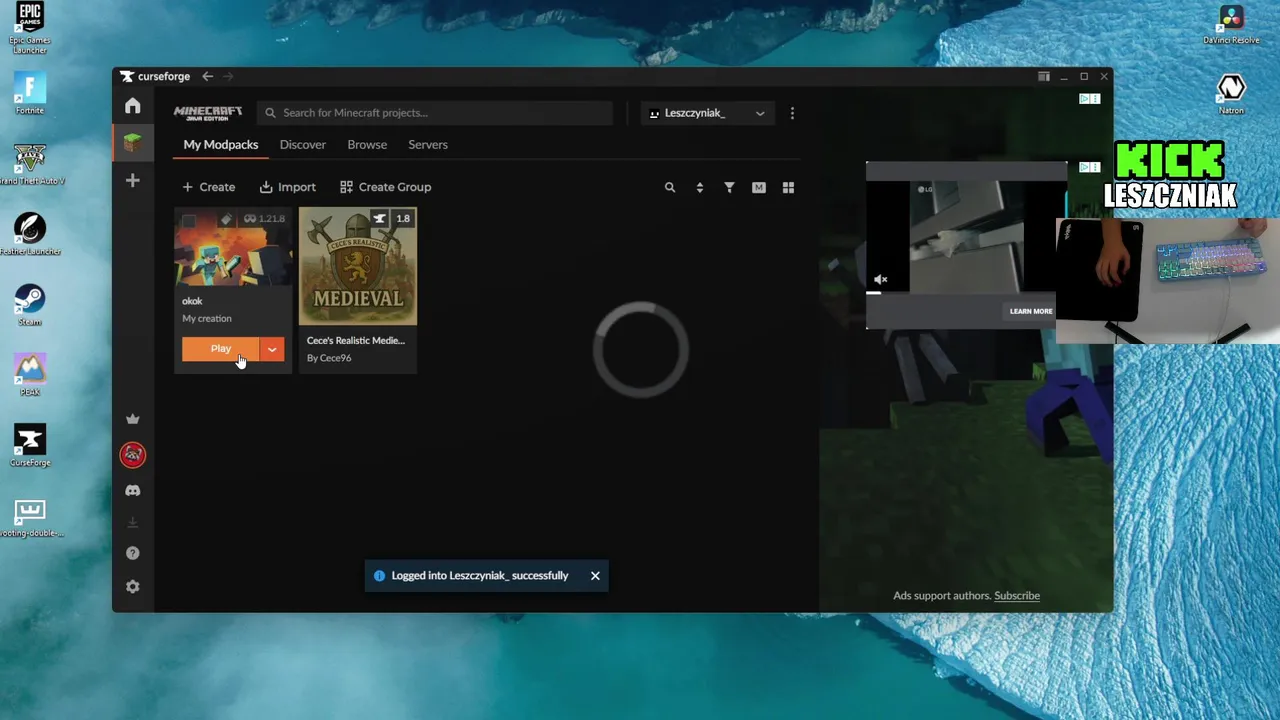Click the Cece's Realistic Medie... title text

point(356,341)
